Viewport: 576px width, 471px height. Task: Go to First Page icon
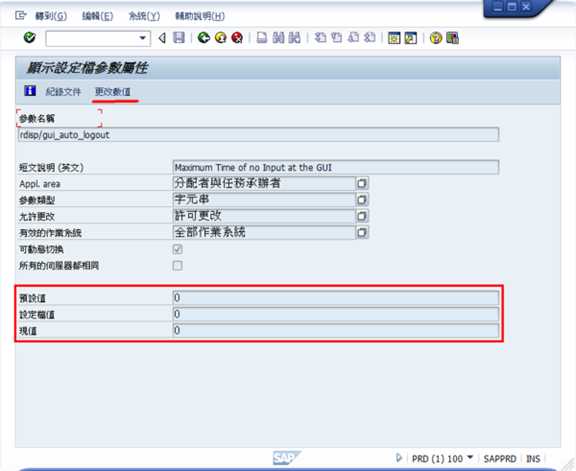(x=320, y=37)
